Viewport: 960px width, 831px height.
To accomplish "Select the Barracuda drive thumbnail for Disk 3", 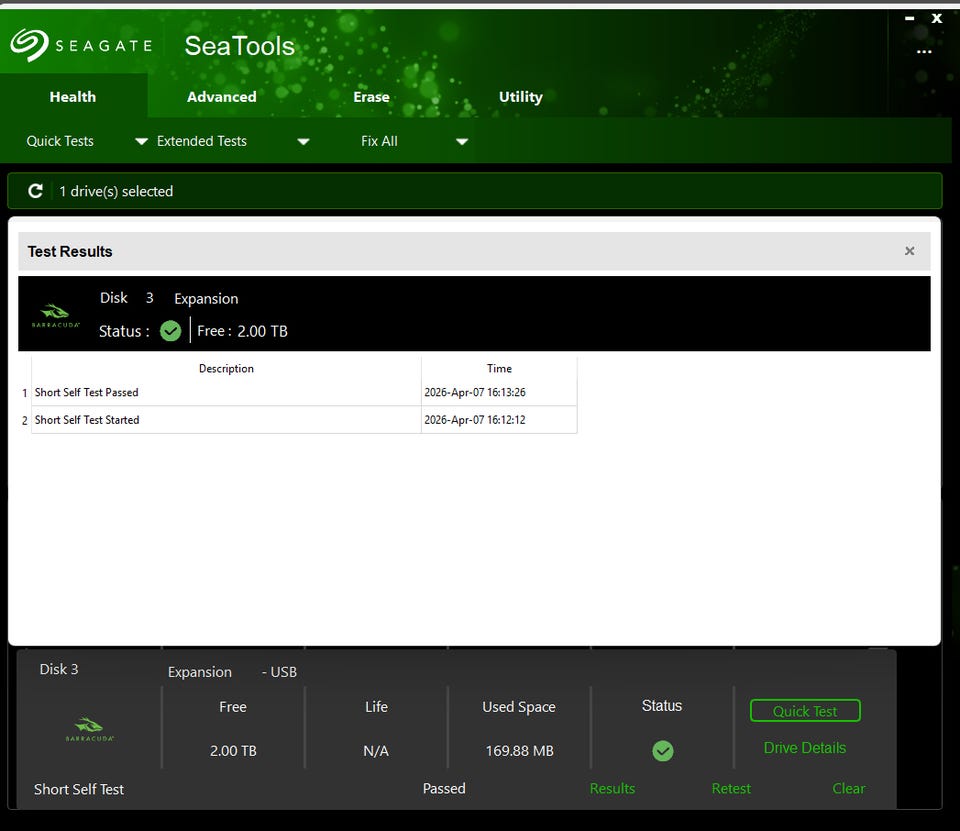I will click(88, 728).
